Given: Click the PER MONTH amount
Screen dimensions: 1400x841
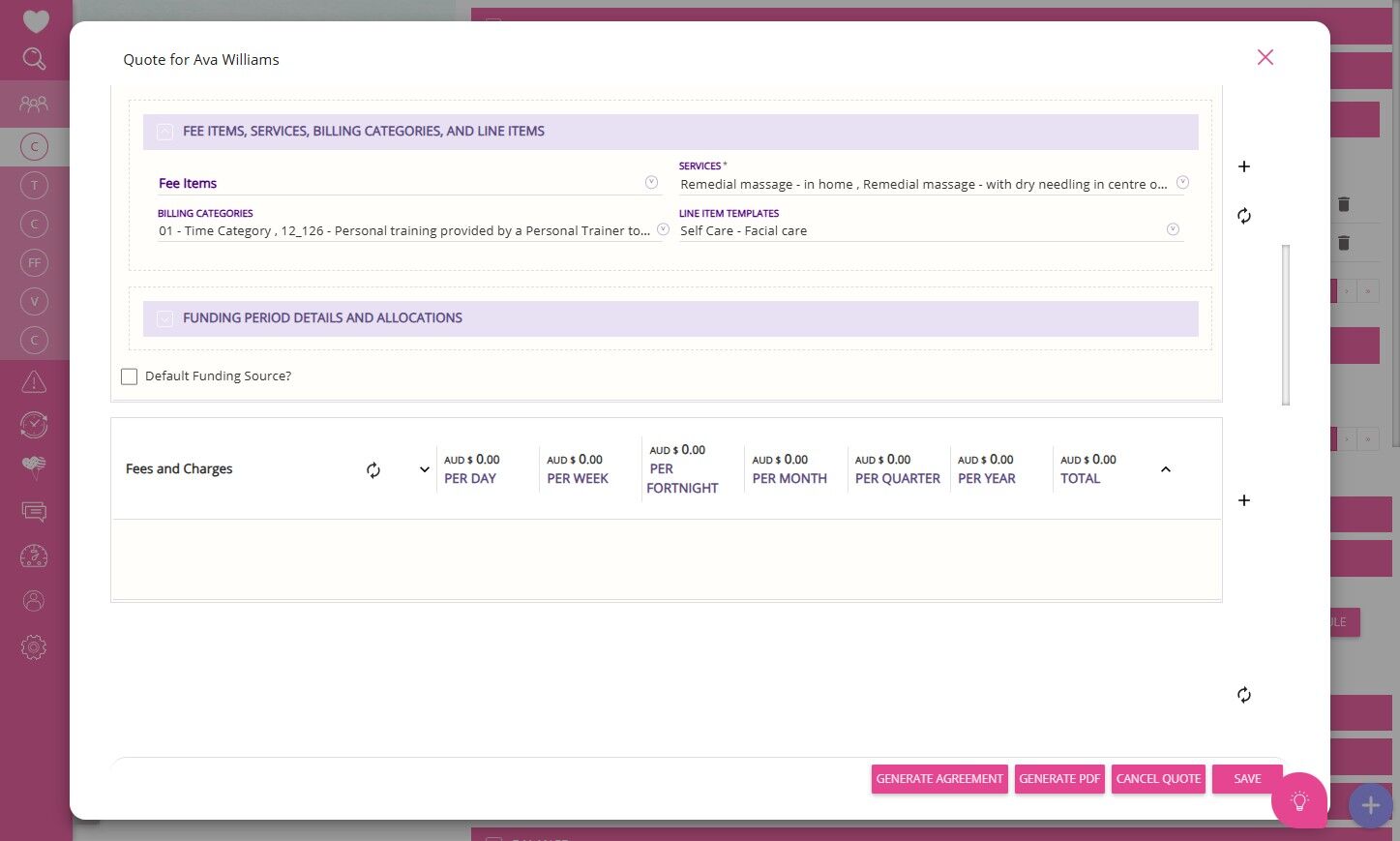Looking at the screenshot, I should point(780,460).
